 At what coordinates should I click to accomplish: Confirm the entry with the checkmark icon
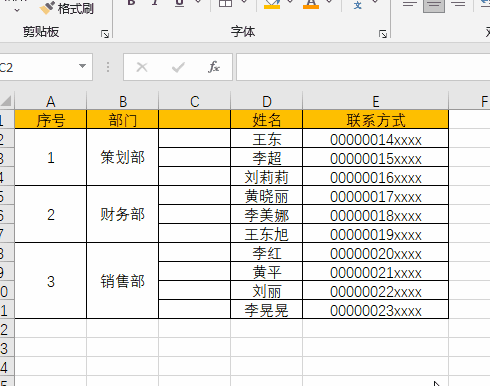pos(178,68)
